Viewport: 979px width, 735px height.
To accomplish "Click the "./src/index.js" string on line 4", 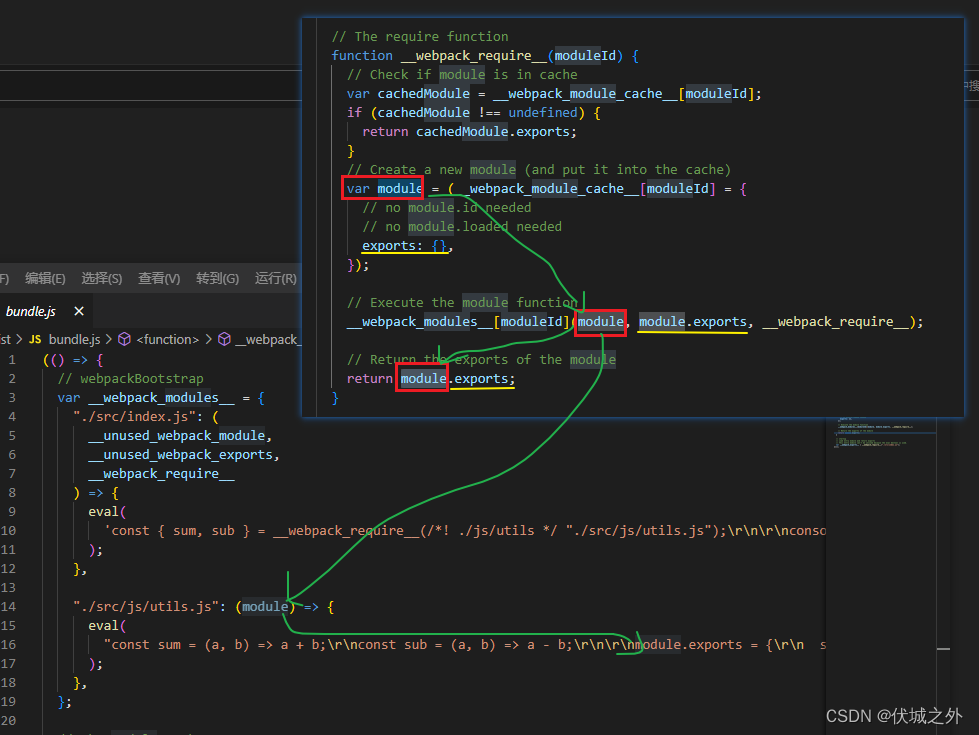I will pyautogui.click(x=132, y=416).
